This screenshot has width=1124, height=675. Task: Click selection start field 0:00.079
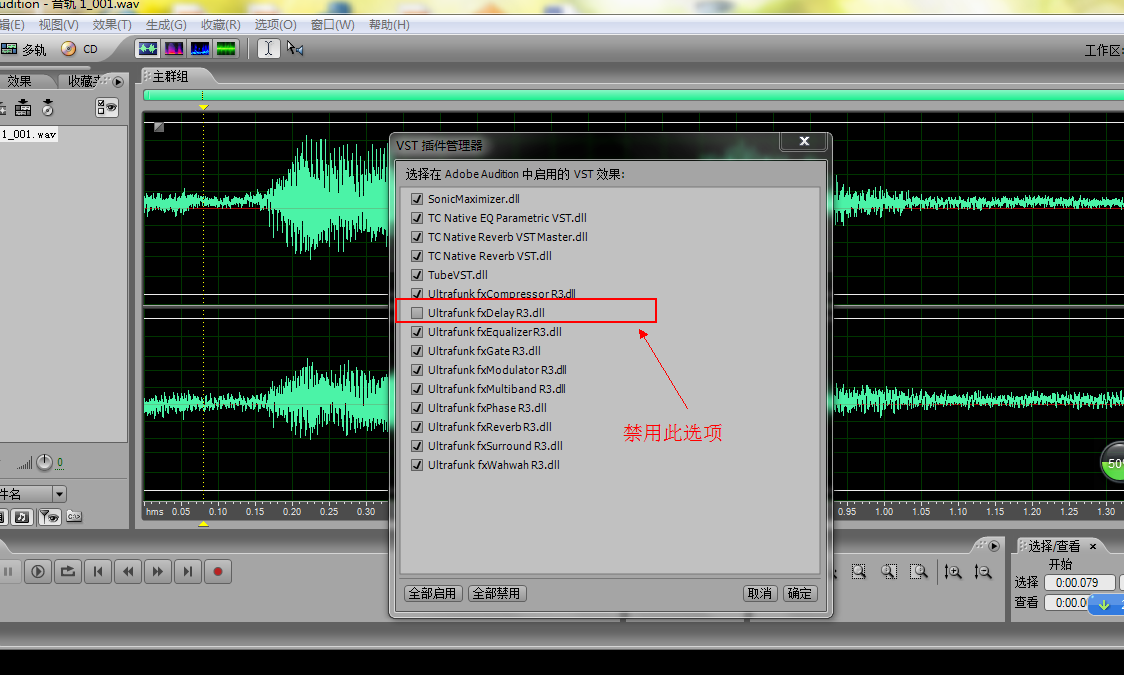point(1080,583)
